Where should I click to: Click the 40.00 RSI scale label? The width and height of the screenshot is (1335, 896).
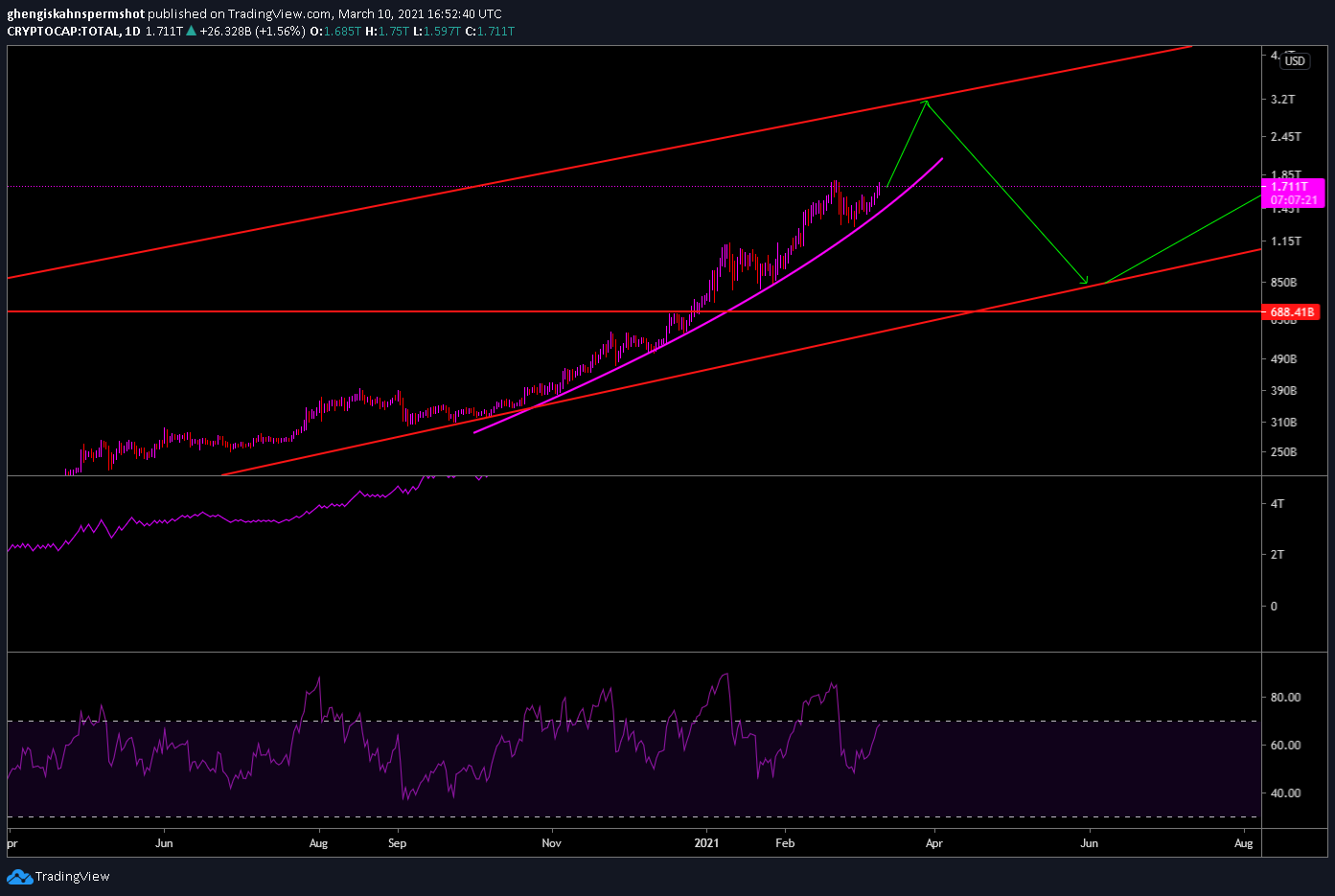click(x=1285, y=793)
